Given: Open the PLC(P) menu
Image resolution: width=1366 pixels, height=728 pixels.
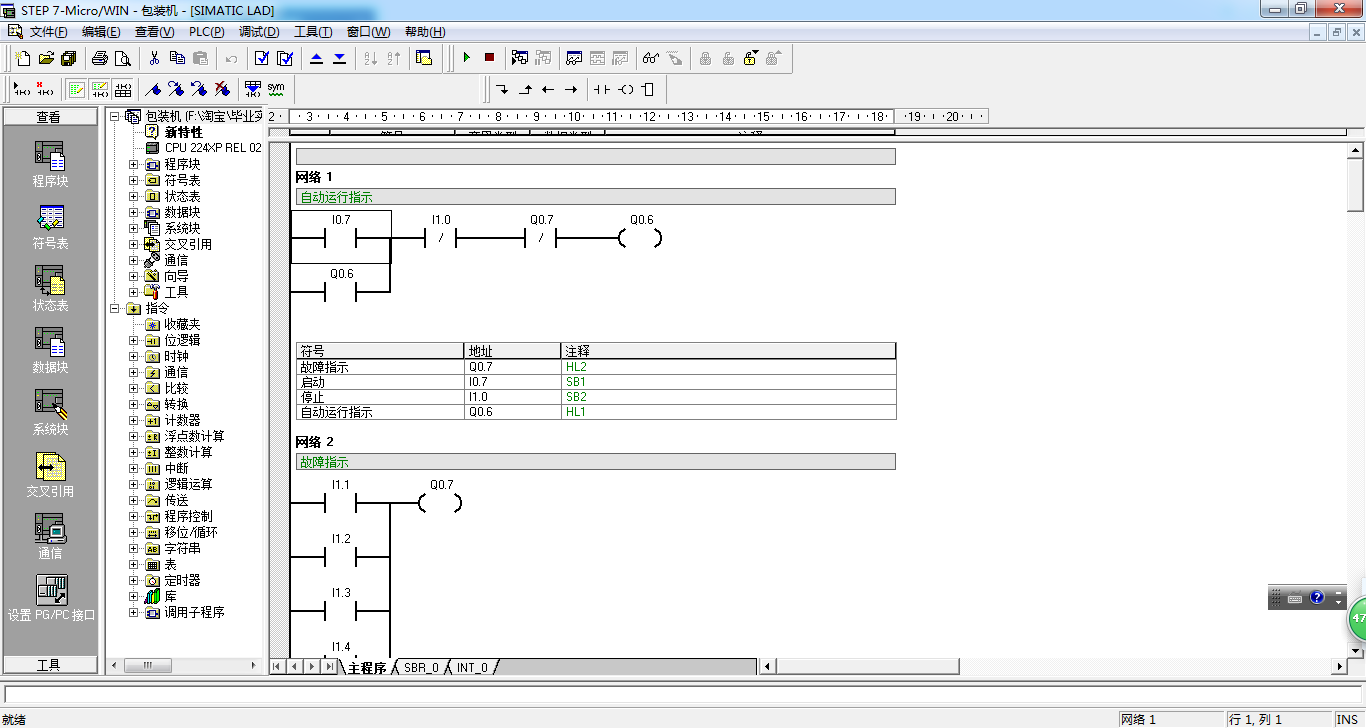Looking at the screenshot, I should (206, 32).
